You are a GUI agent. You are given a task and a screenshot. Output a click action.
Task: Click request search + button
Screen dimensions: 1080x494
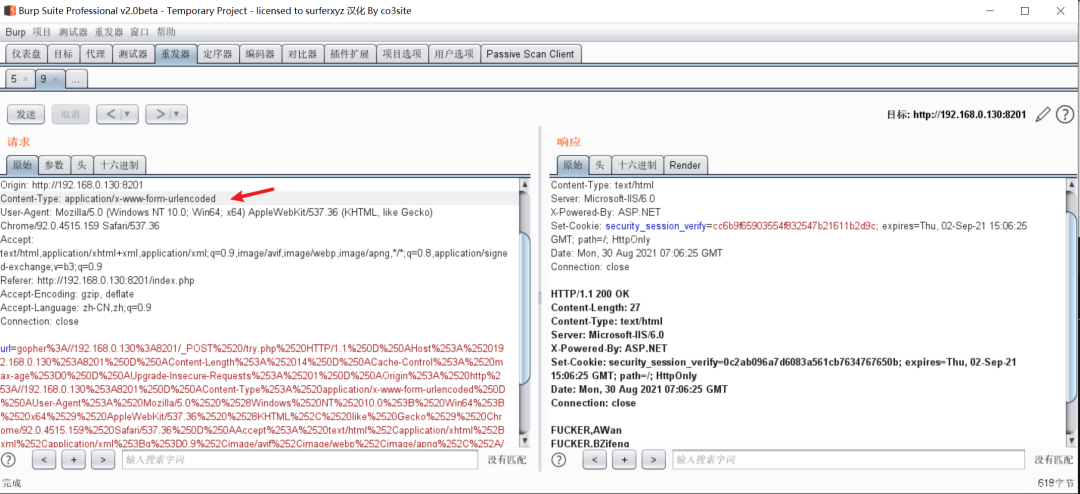pyautogui.click(x=73, y=460)
